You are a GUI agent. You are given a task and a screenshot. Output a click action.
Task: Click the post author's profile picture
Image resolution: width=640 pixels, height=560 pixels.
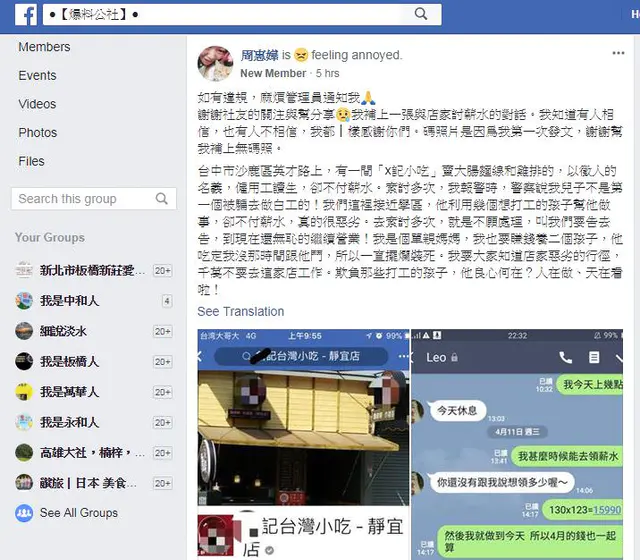tap(216, 64)
